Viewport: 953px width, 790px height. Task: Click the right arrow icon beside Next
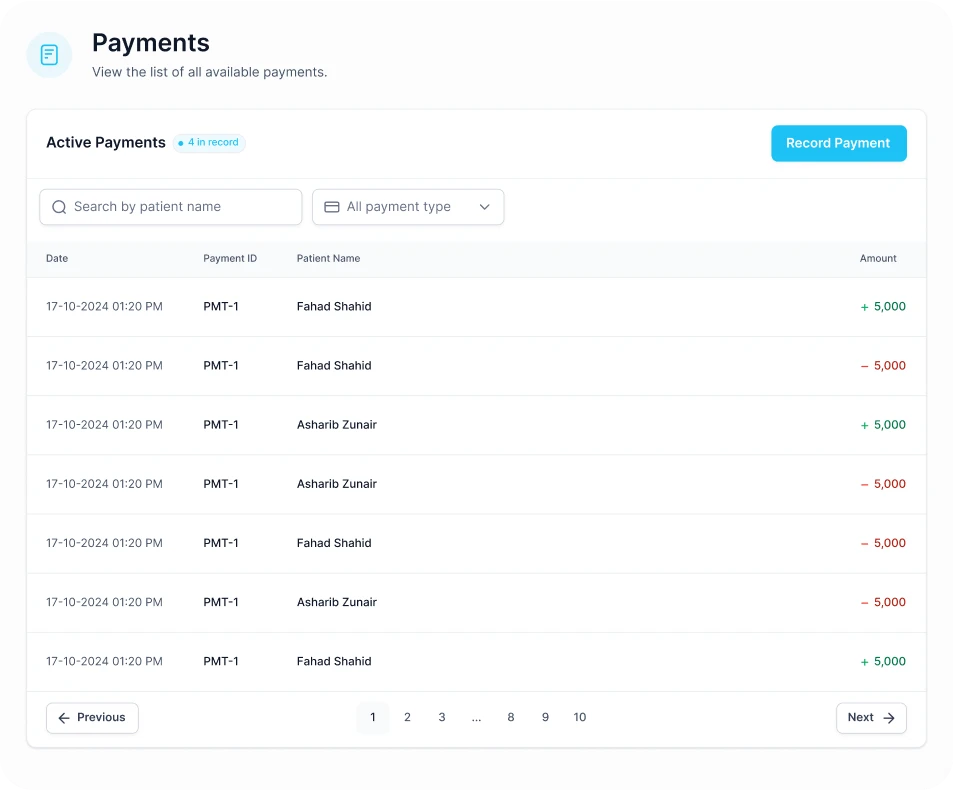(889, 718)
